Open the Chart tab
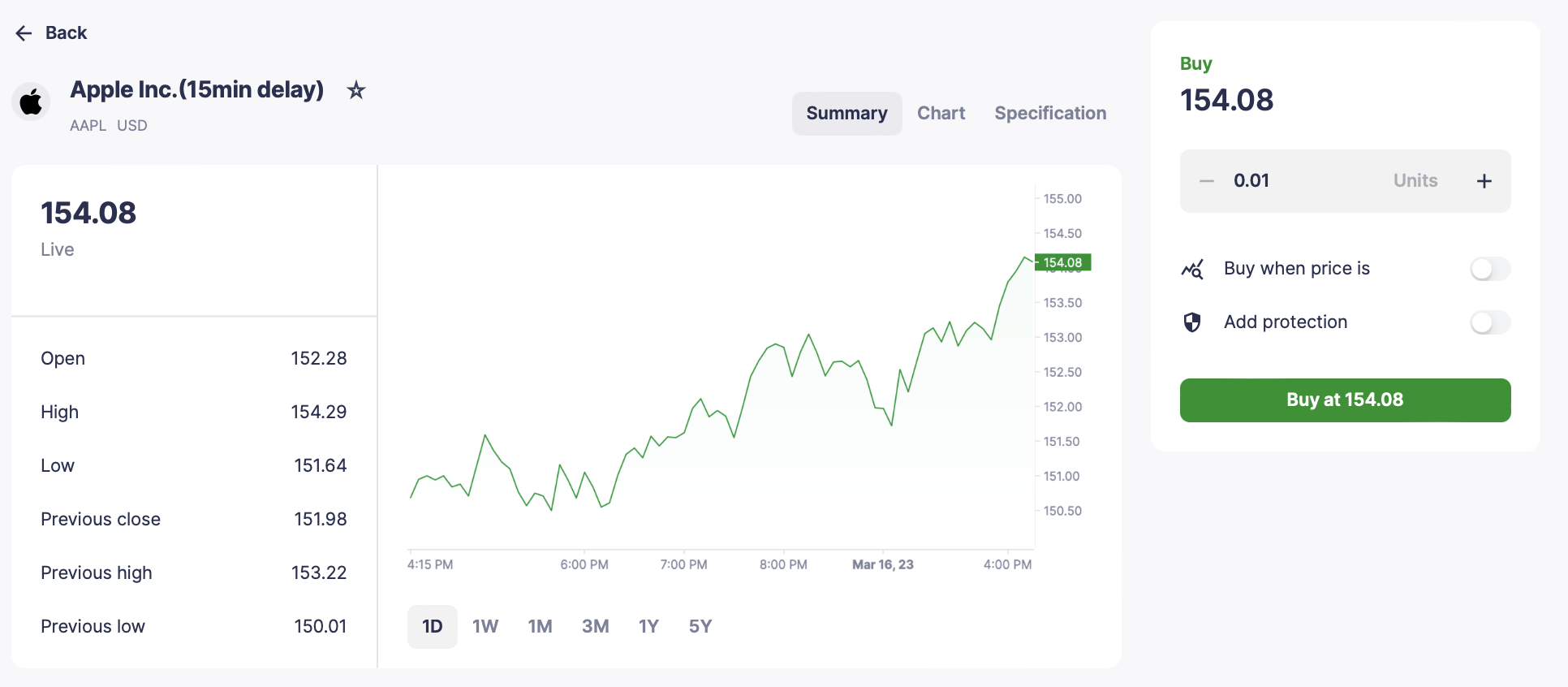 point(941,114)
